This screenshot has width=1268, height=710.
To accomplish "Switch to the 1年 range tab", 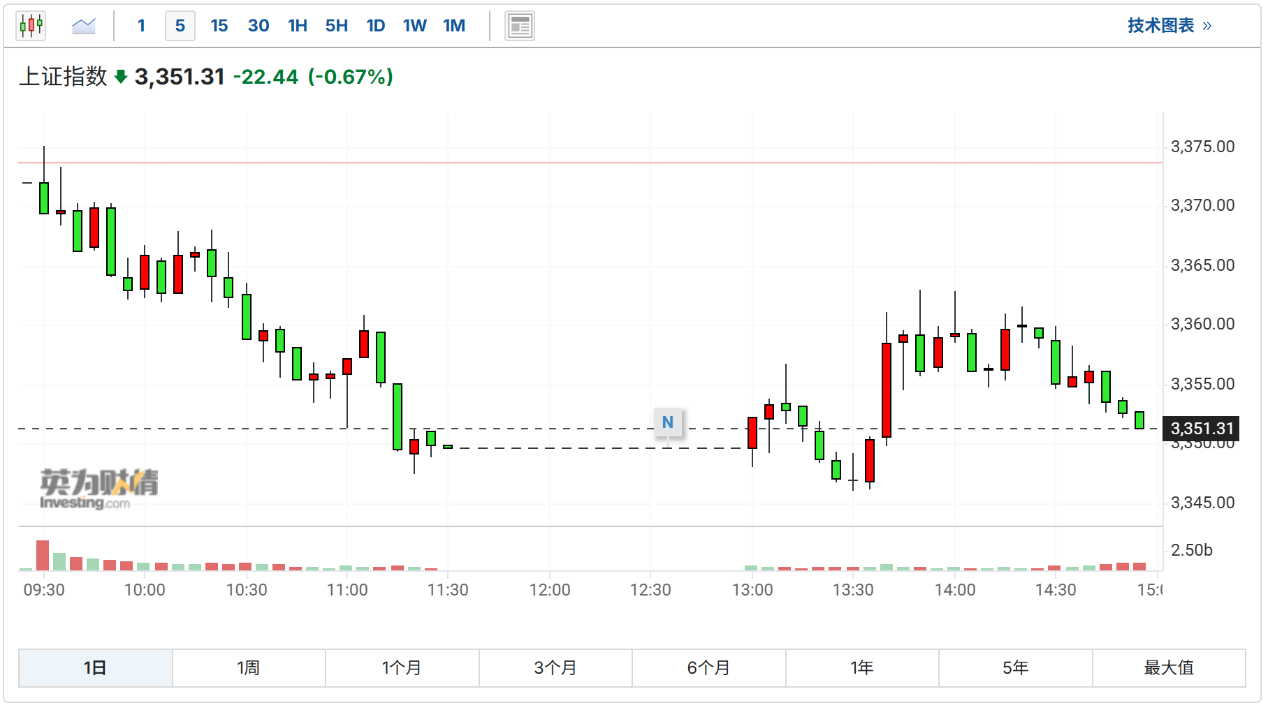I will click(x=862, y=668).
